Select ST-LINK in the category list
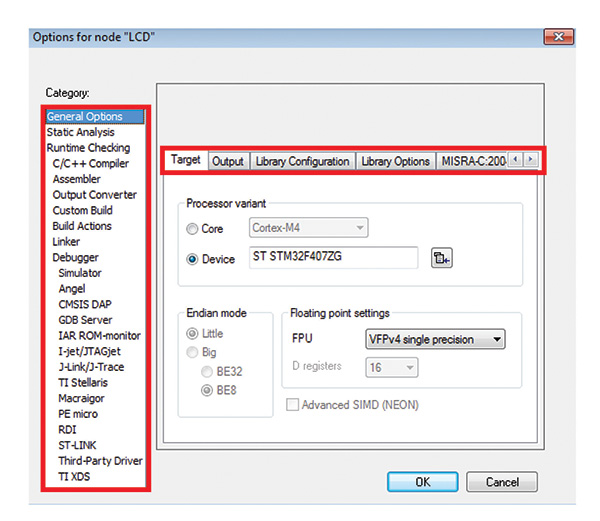 point(77,445)
